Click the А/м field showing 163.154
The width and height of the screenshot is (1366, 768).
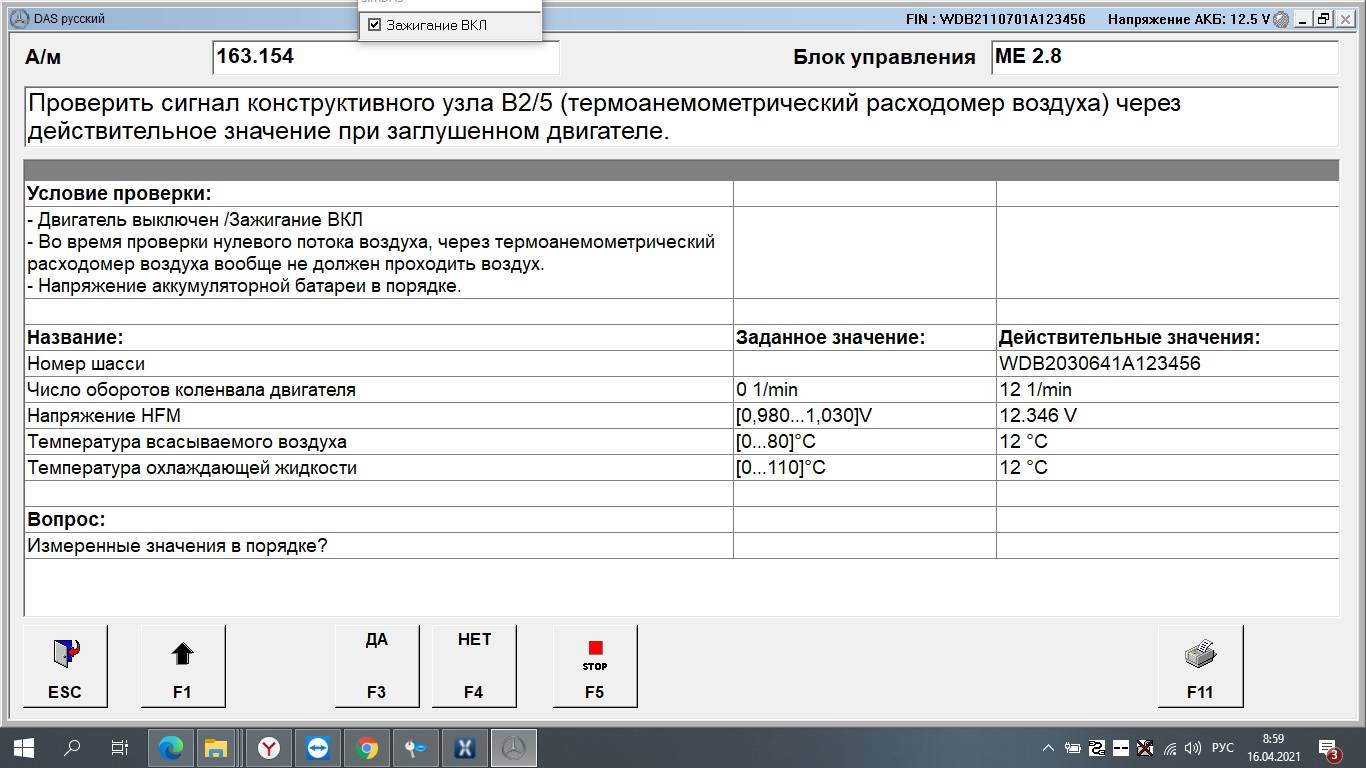[x=386, y=57]
